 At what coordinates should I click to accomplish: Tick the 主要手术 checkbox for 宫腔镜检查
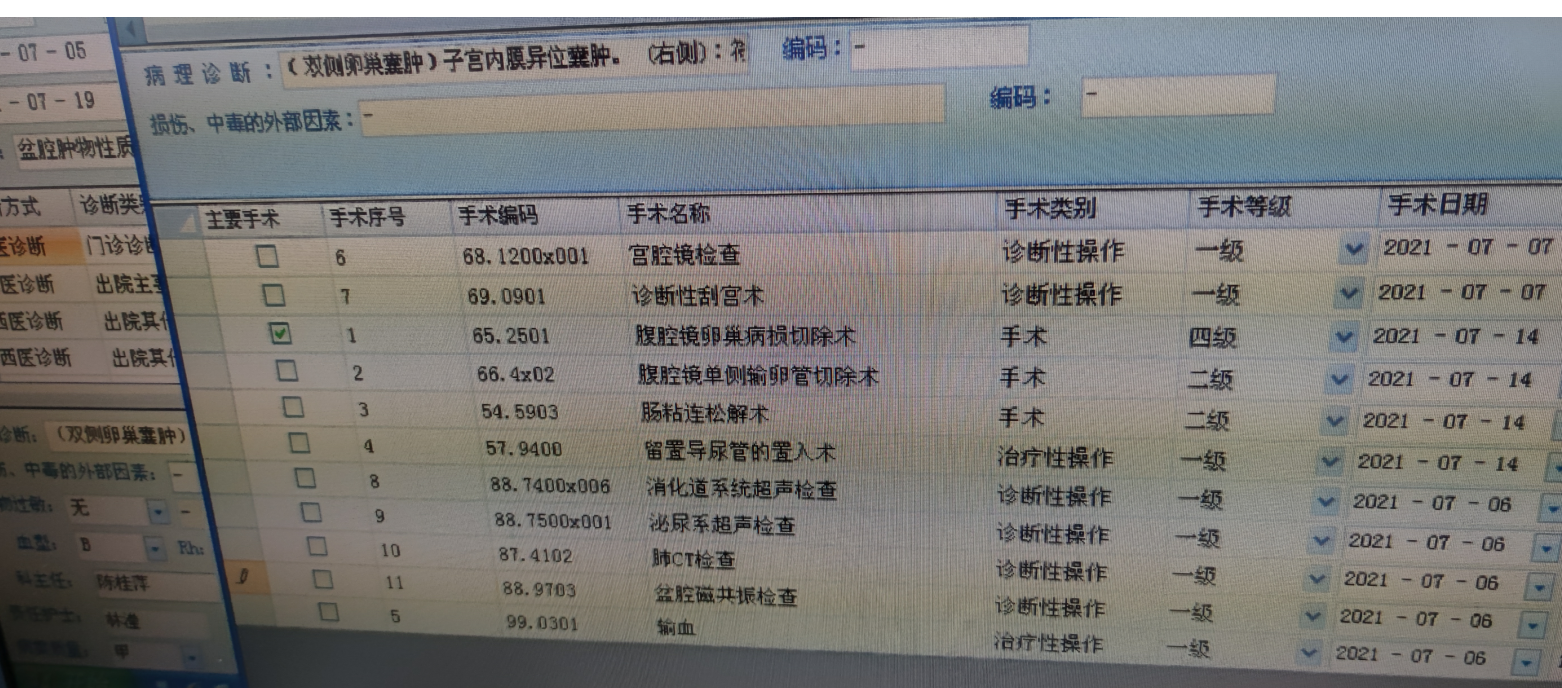267,257
